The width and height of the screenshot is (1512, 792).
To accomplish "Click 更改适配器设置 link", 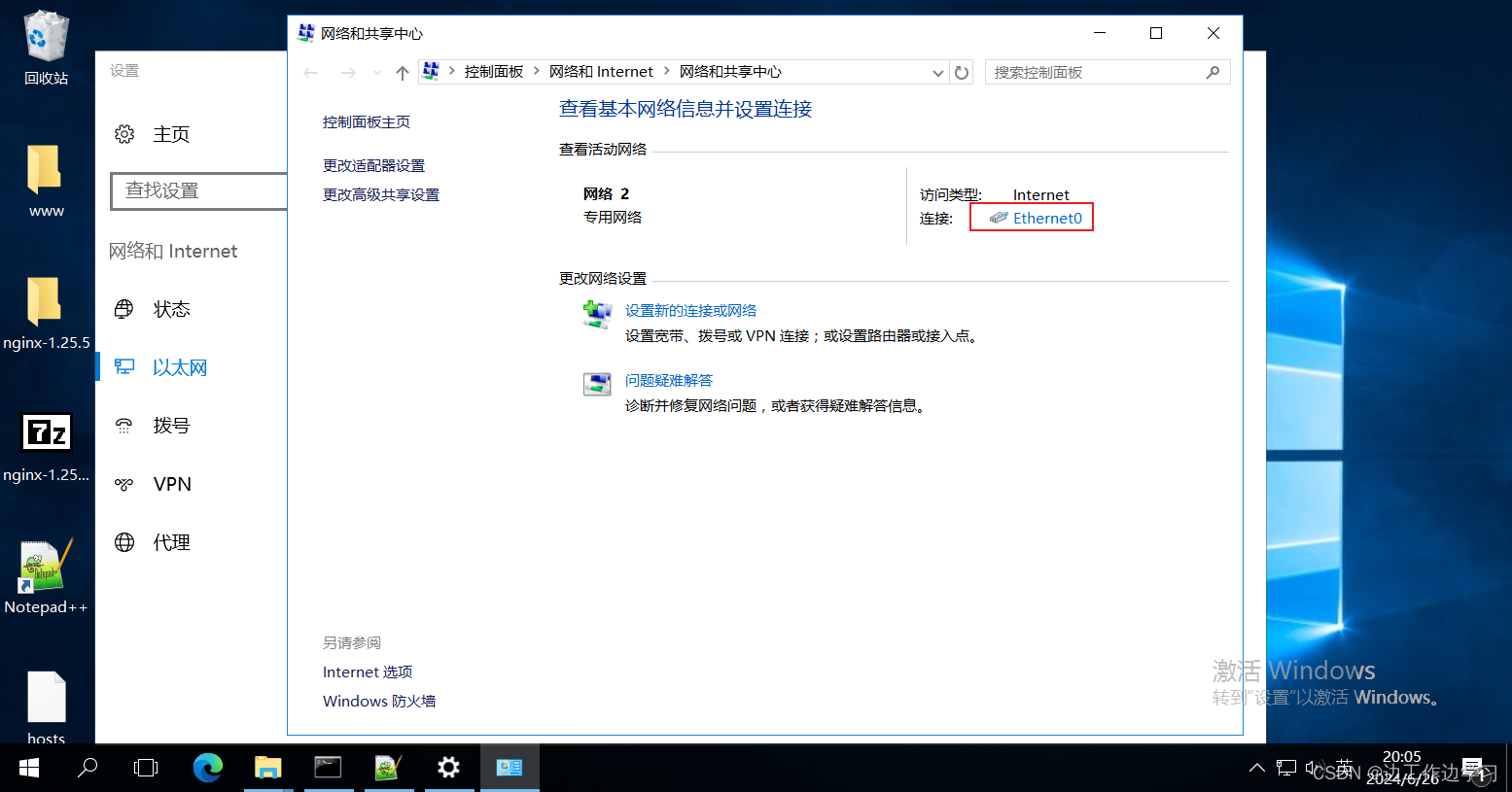I will (x=373, y=166).
